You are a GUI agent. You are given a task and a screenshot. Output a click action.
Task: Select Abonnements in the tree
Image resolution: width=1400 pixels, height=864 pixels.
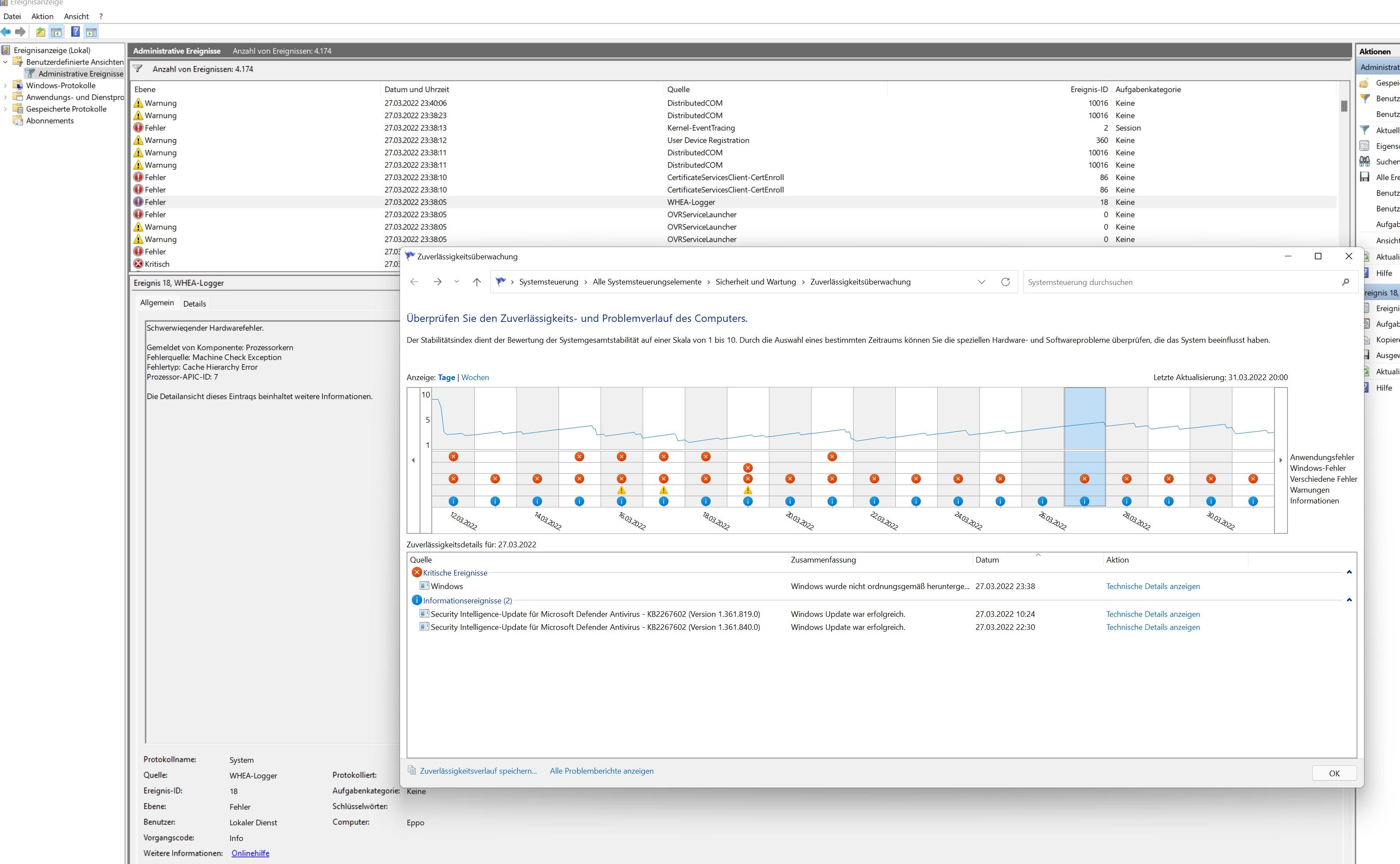click(x=50, y=121)
